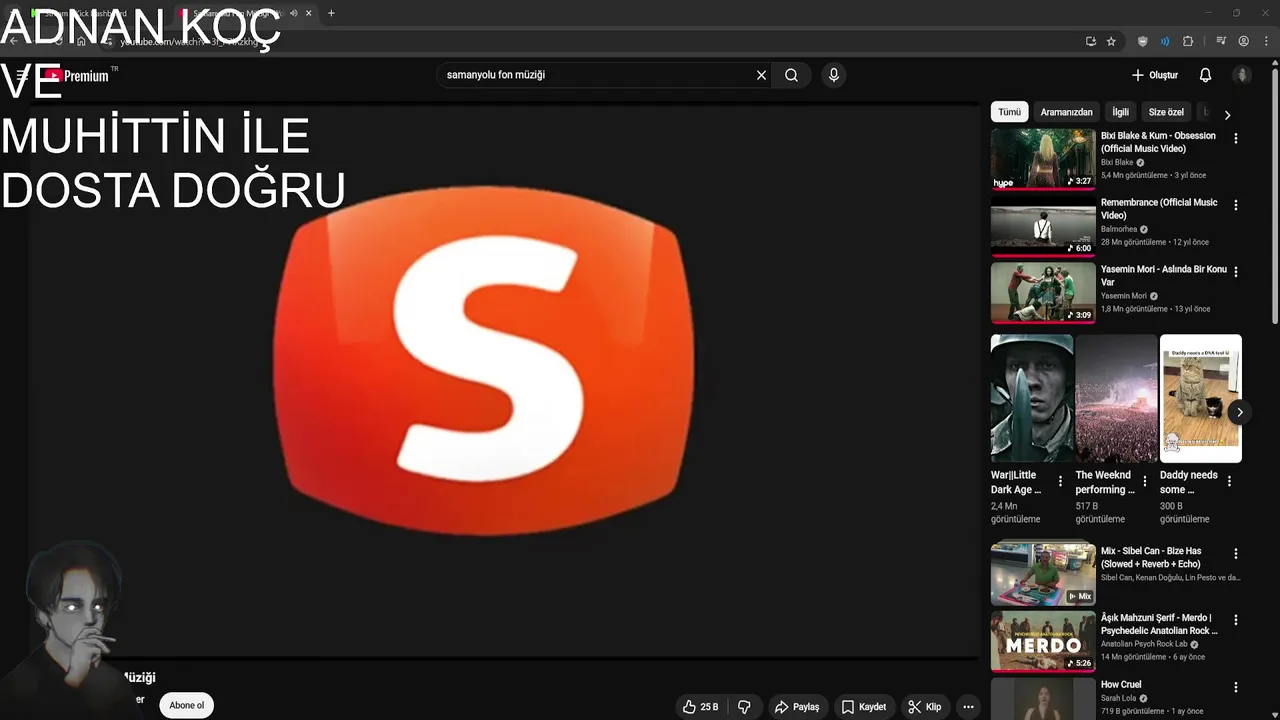The width and height of the screenshot is (1280, 720).
Task: Create a clip with Klip button
Action: click(925, 706)
